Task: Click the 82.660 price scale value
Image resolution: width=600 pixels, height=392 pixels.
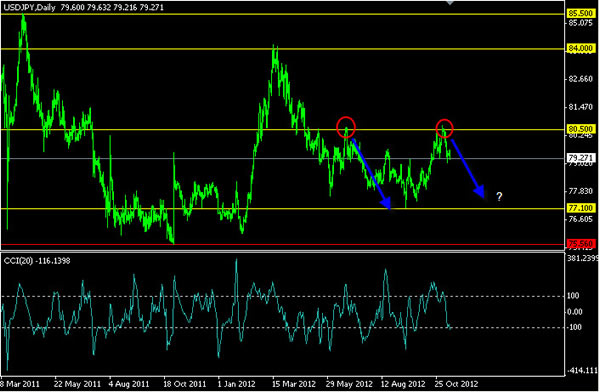Action: 580,79
